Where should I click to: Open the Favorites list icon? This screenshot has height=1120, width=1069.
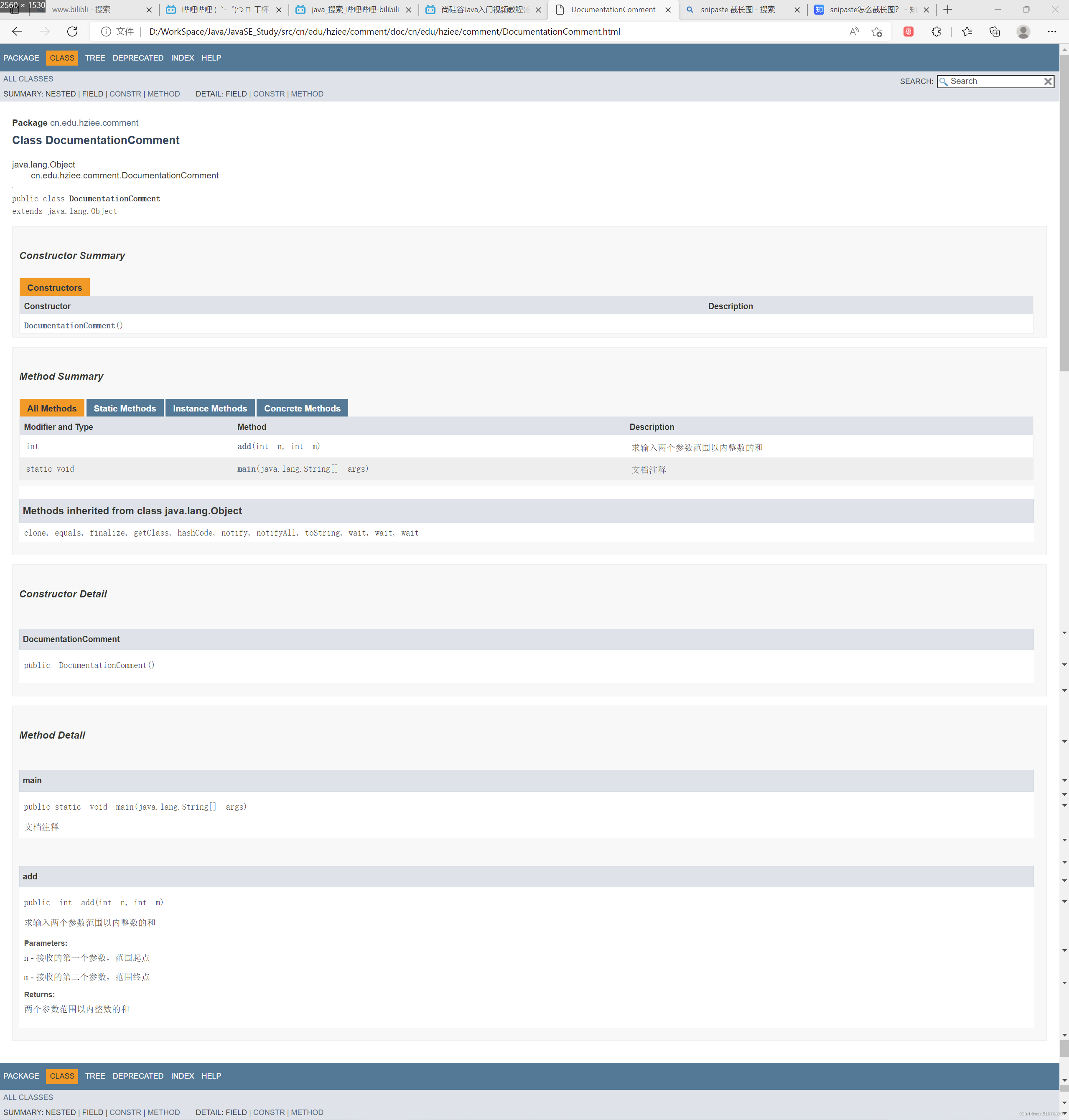pyautogui.click(x=967, y=32)
